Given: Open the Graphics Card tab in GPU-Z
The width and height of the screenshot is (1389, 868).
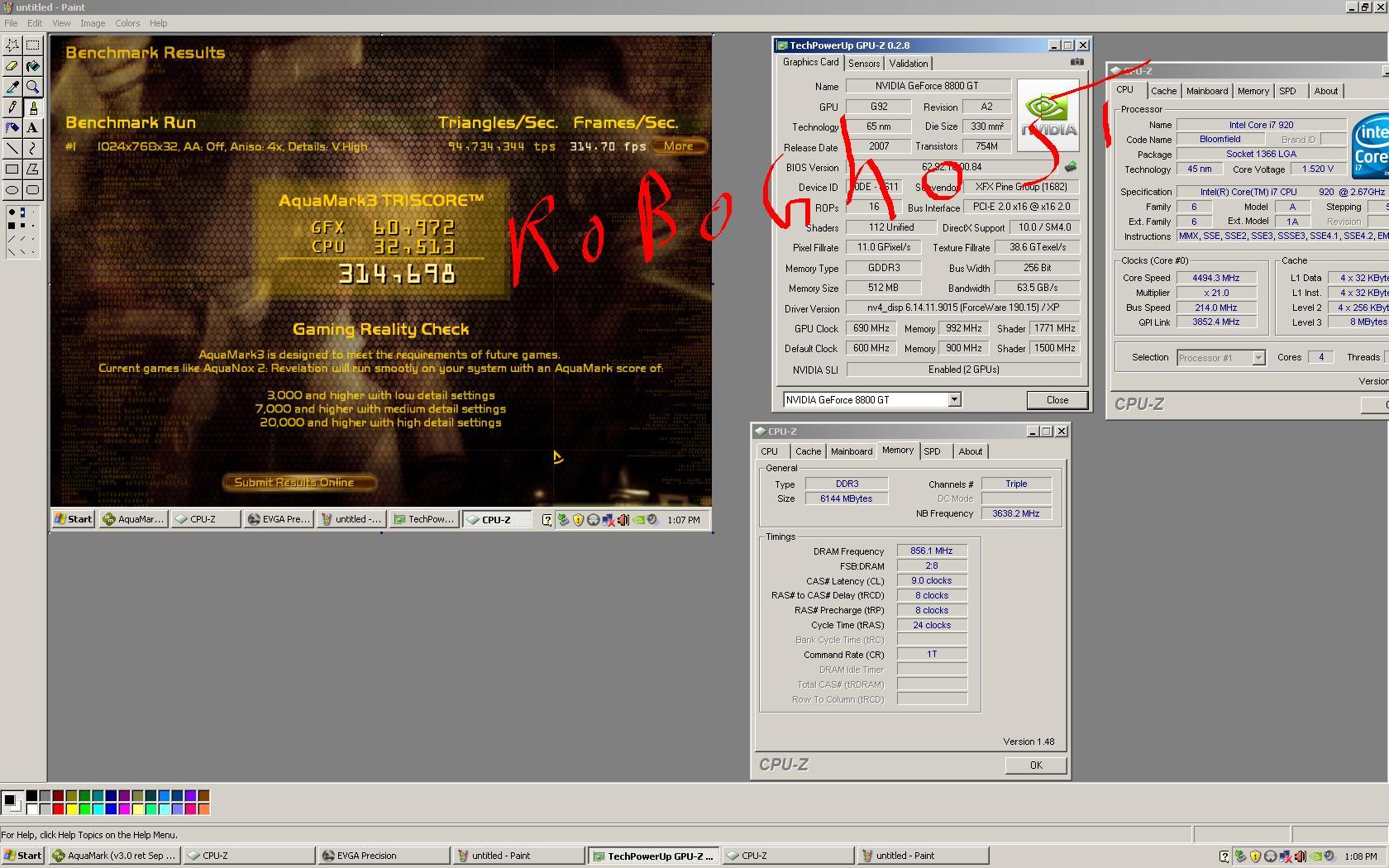Looking at the screenshot, I should [810, 62].
